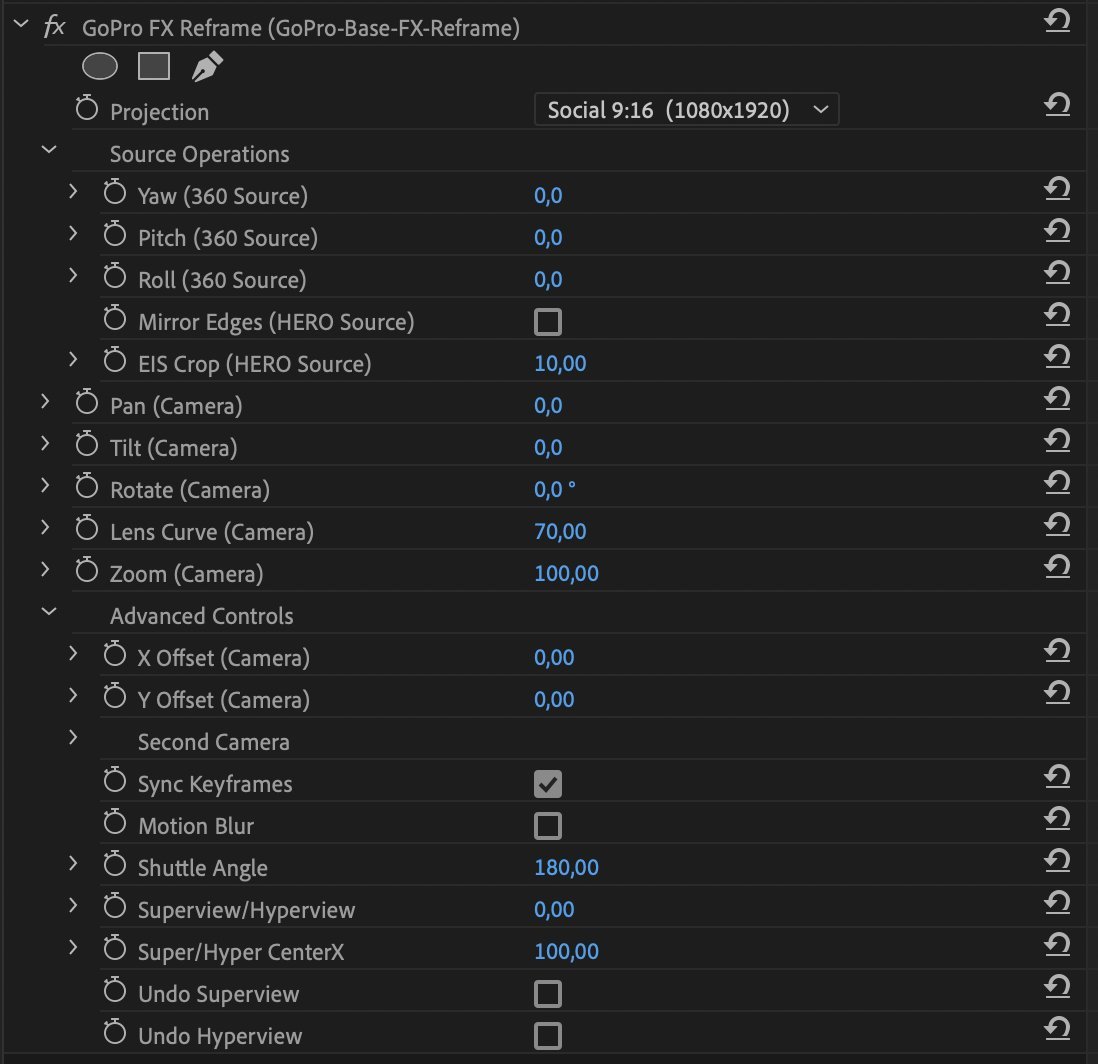
Task: Select the free draw bezier pen mask tool
Action: 207,67
